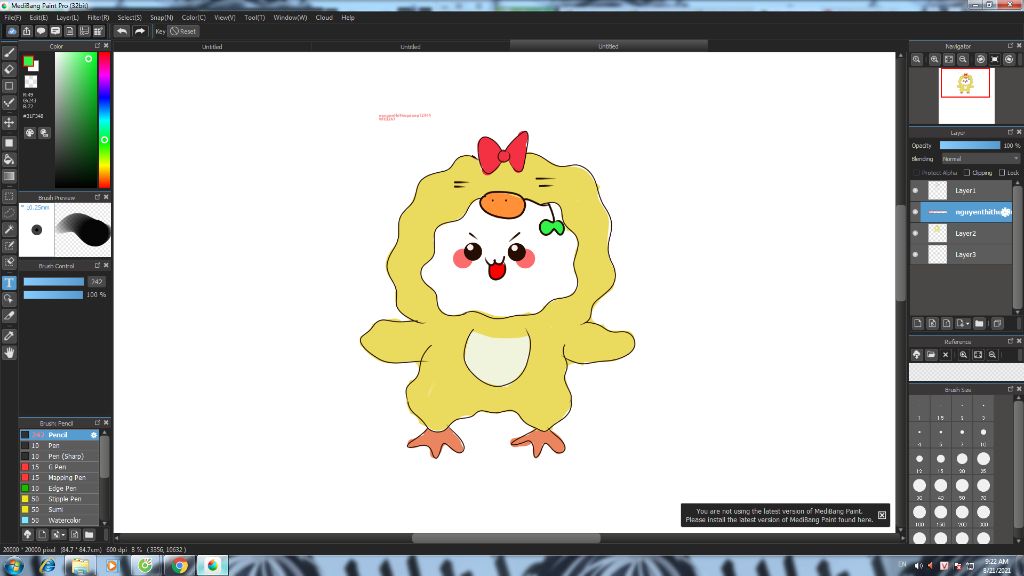Select the Gradient tool
Image resolution: width=1024 pixels, height=576 pixels.
(9, 176)
